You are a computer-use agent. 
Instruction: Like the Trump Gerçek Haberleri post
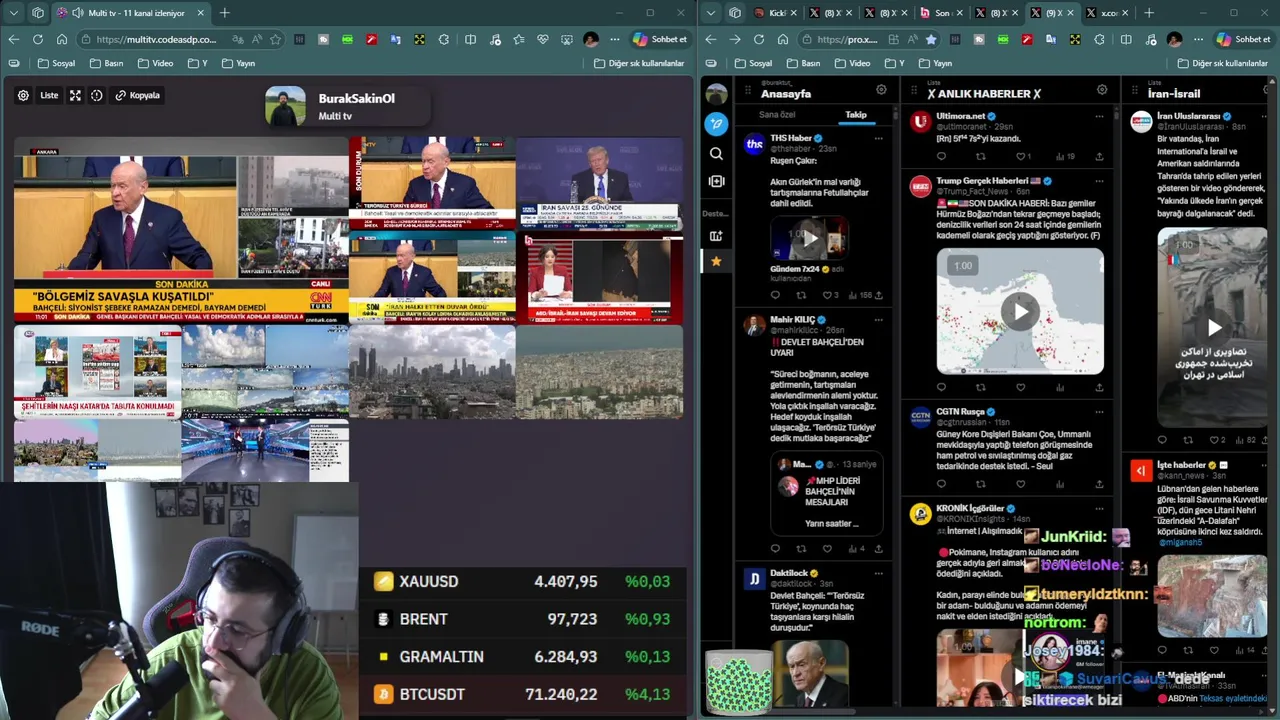[1020, 387]
